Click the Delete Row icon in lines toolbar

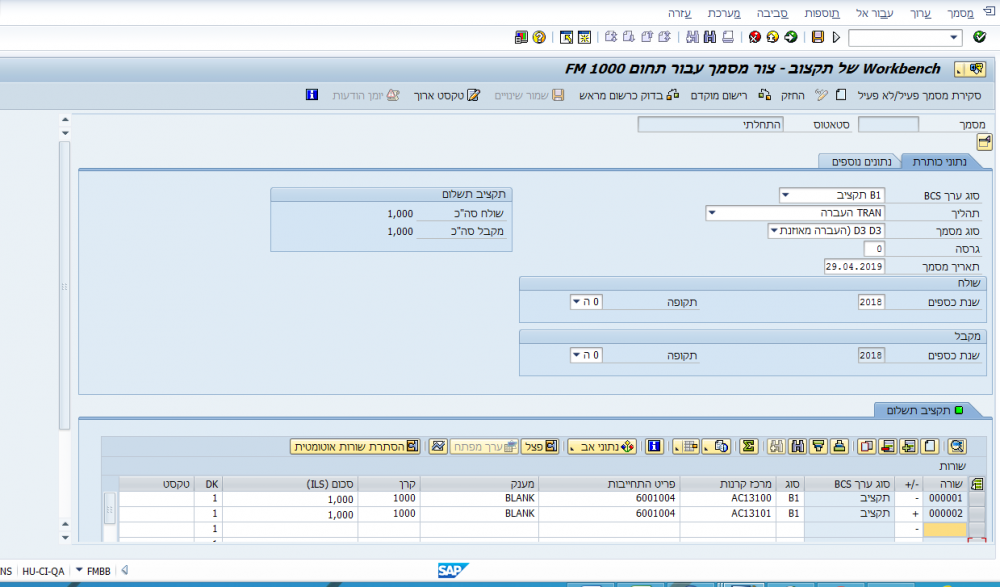click(887, 446)
